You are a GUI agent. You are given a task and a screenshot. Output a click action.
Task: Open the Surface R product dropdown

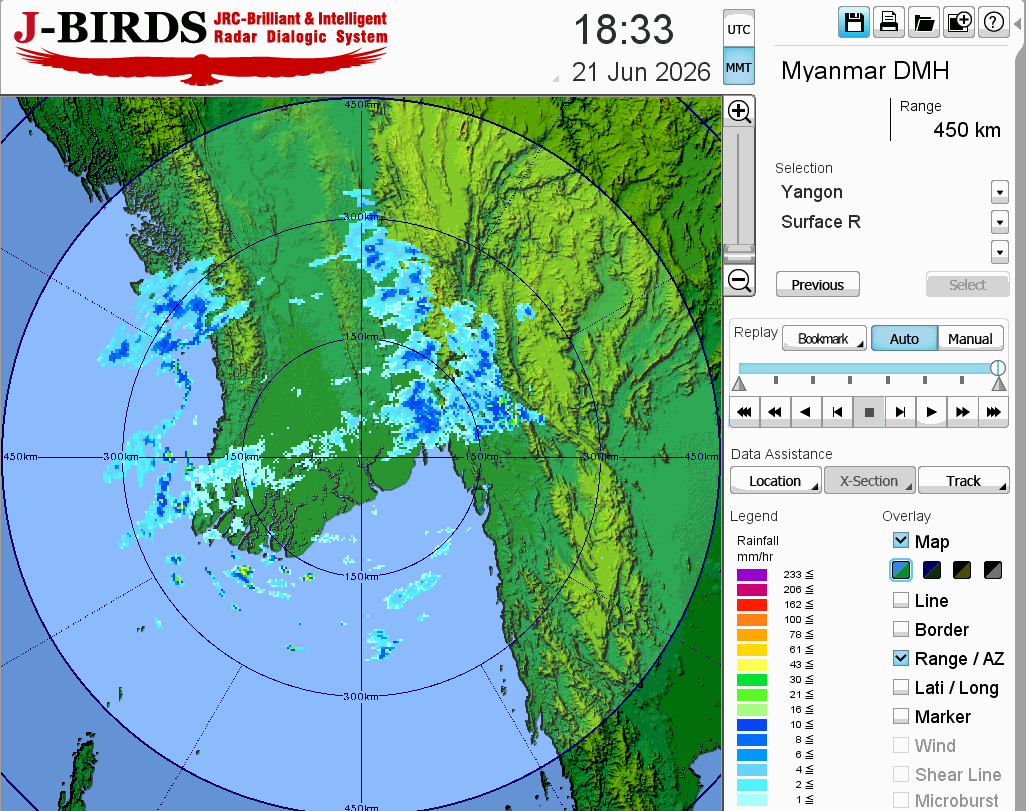tap(999, 222)
